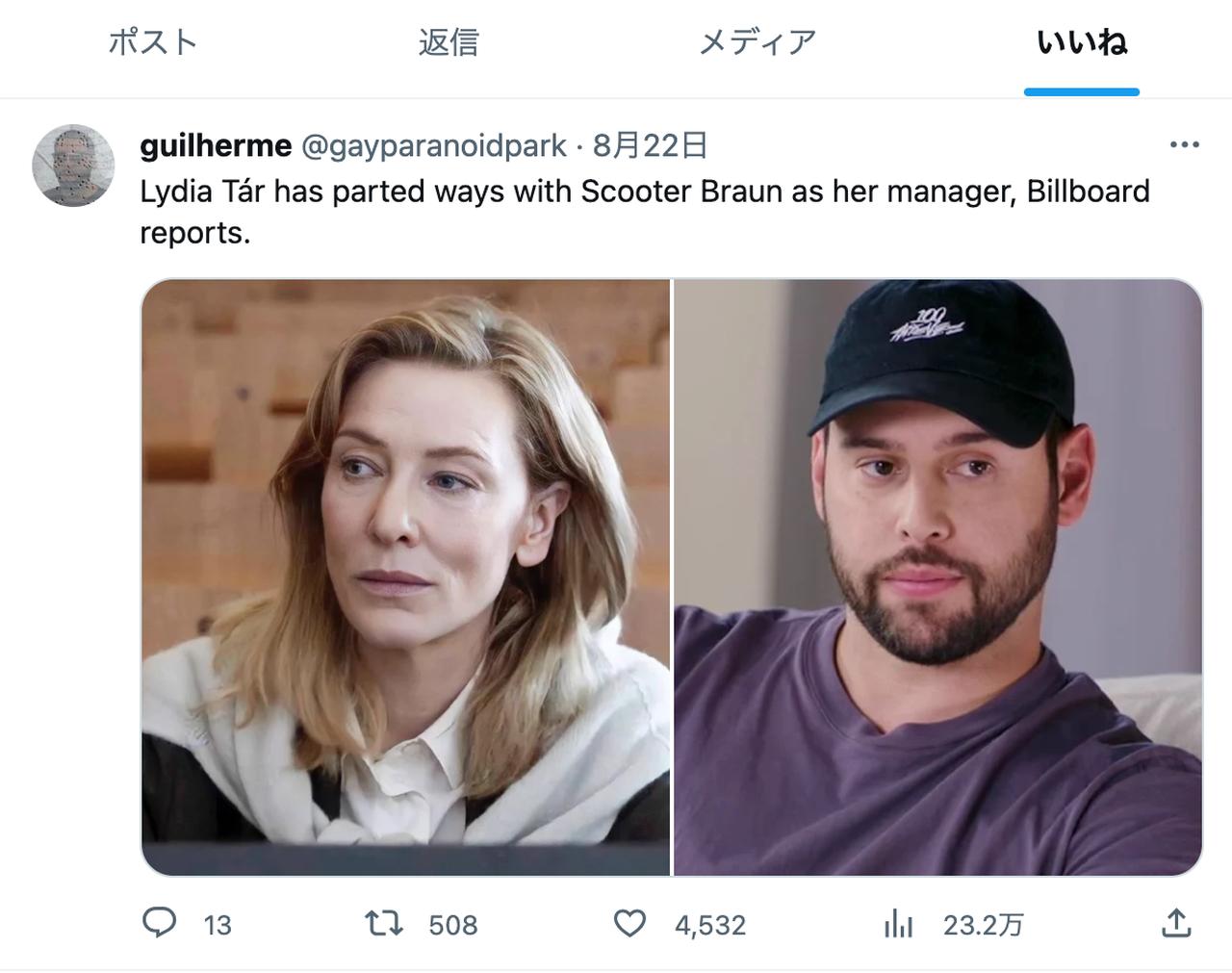Click the reply count 13
This screenshot has width=1232, height=973.
click(x=218, y=926)
